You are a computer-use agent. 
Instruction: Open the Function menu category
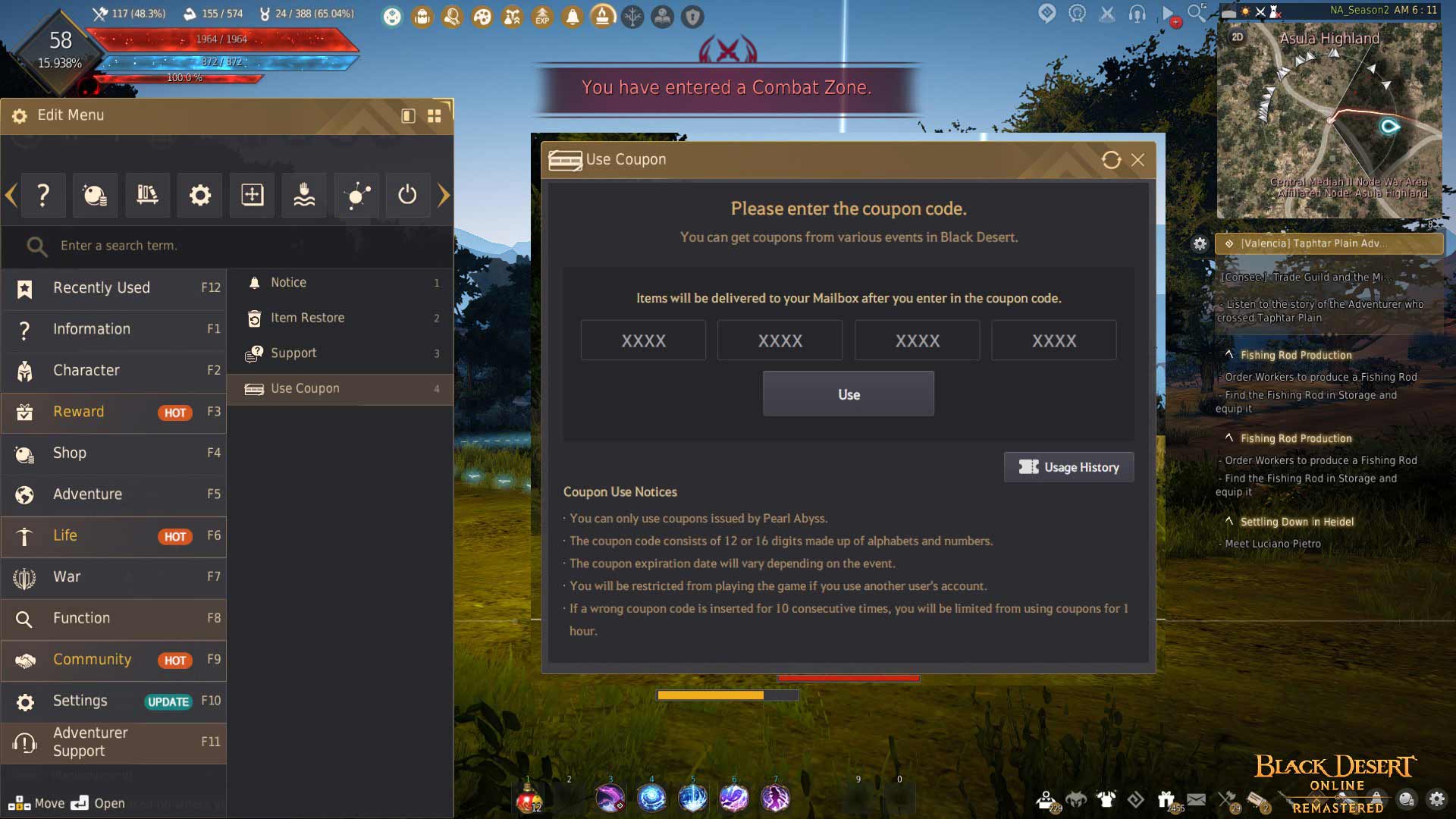114,619
